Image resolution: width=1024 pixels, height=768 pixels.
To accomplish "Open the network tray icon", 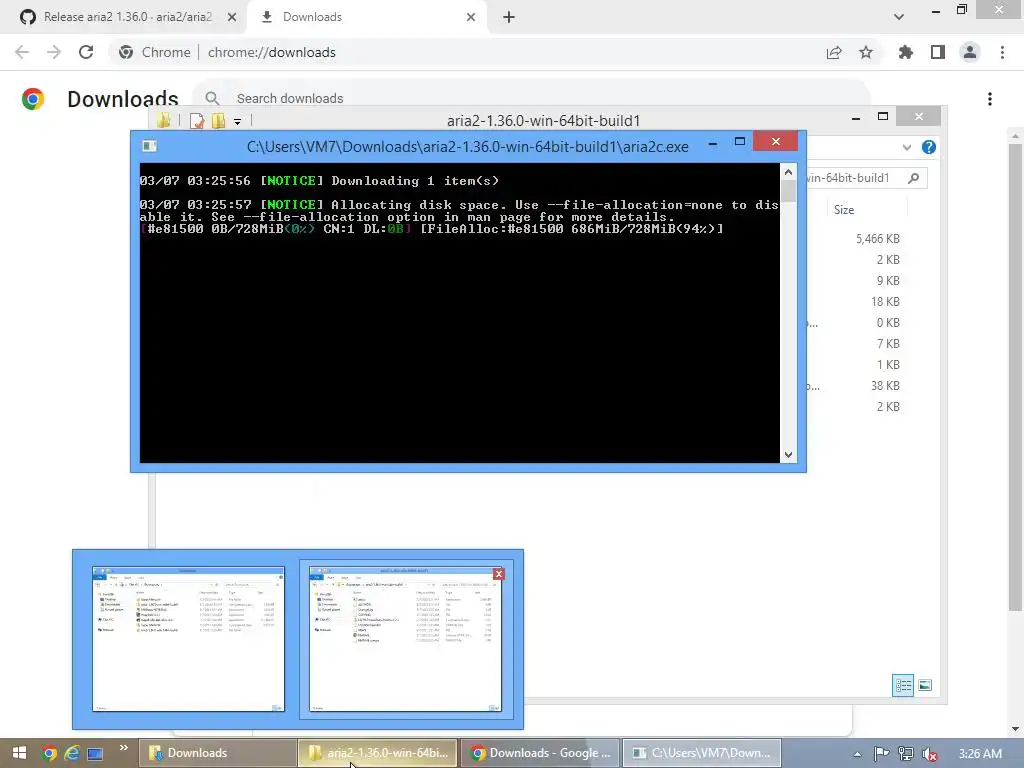I will pos(906,754).
